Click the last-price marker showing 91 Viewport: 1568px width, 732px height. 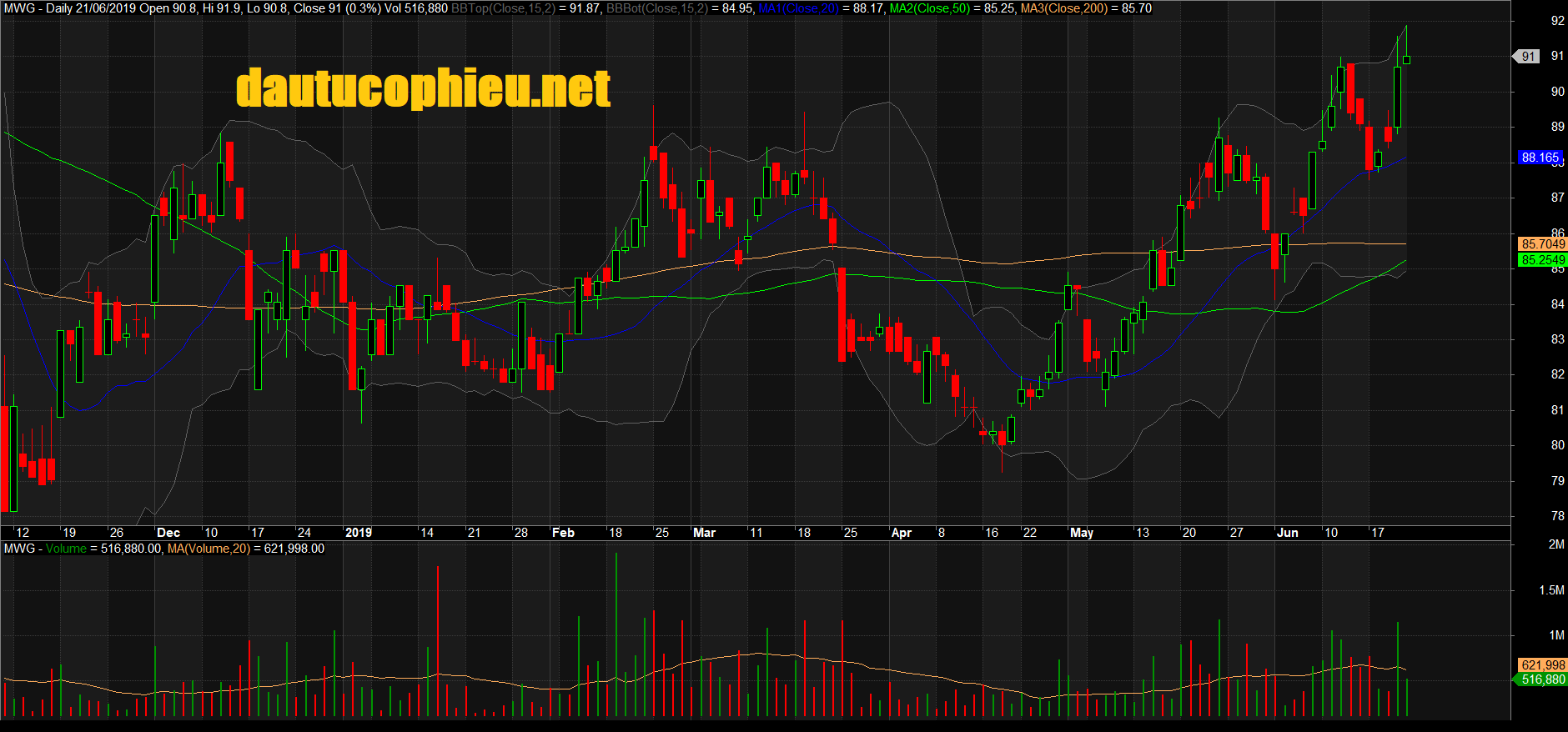1528,57
